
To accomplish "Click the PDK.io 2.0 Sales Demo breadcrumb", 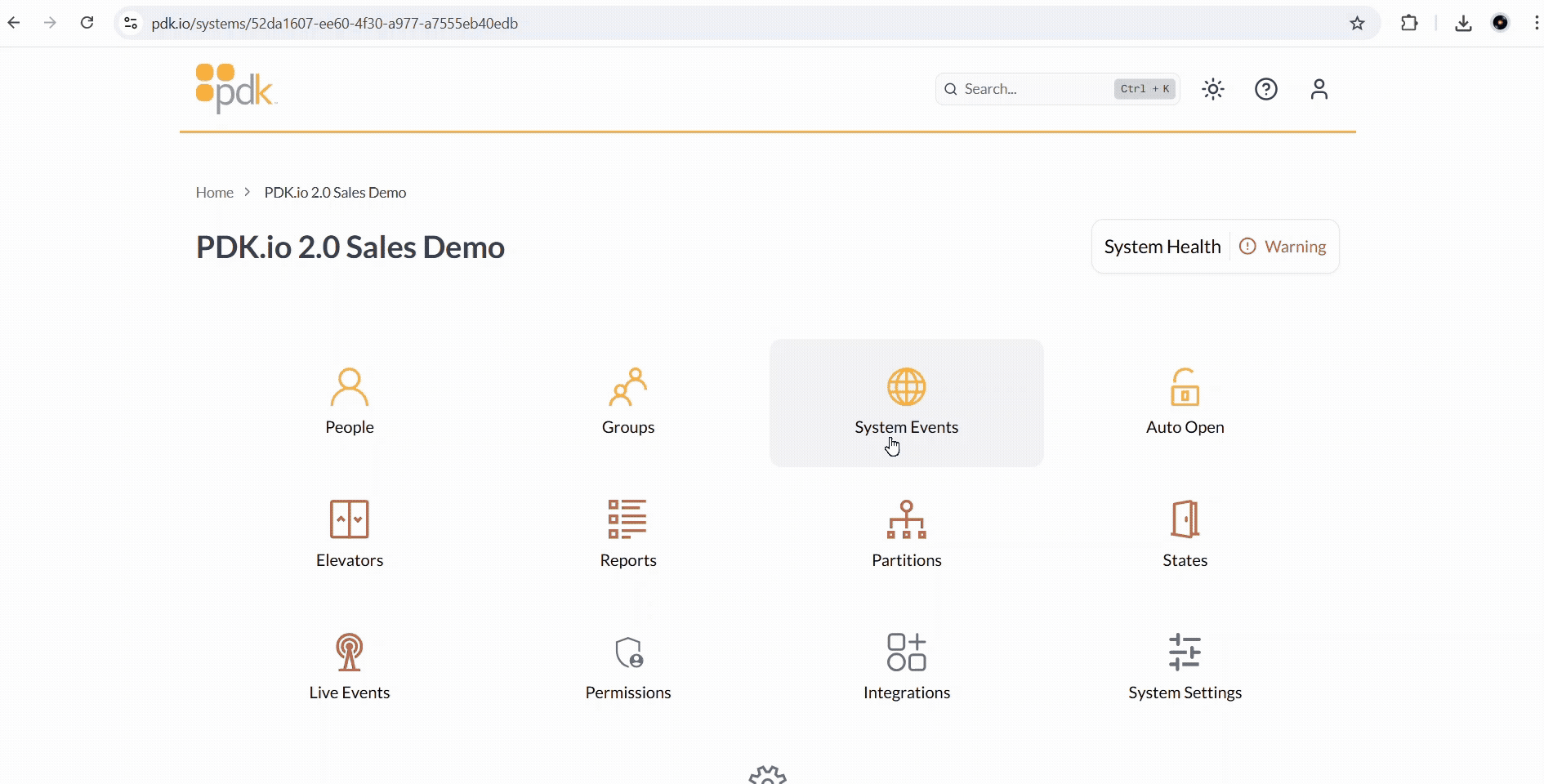I will pyautogui.click(x=335, y=193).
